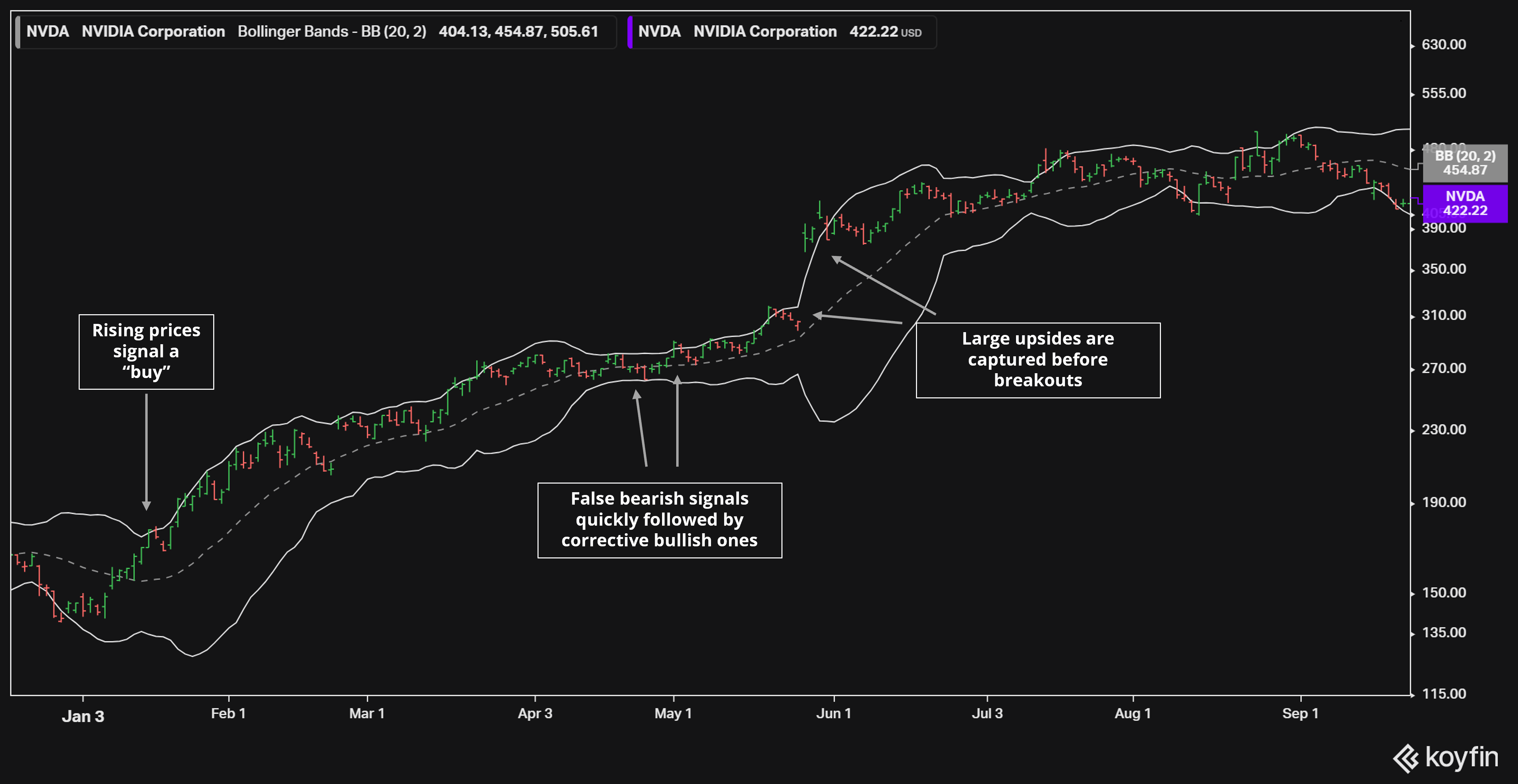
Task: Click the Sep 1 date axis label
Action: [x=1300, y=713]
